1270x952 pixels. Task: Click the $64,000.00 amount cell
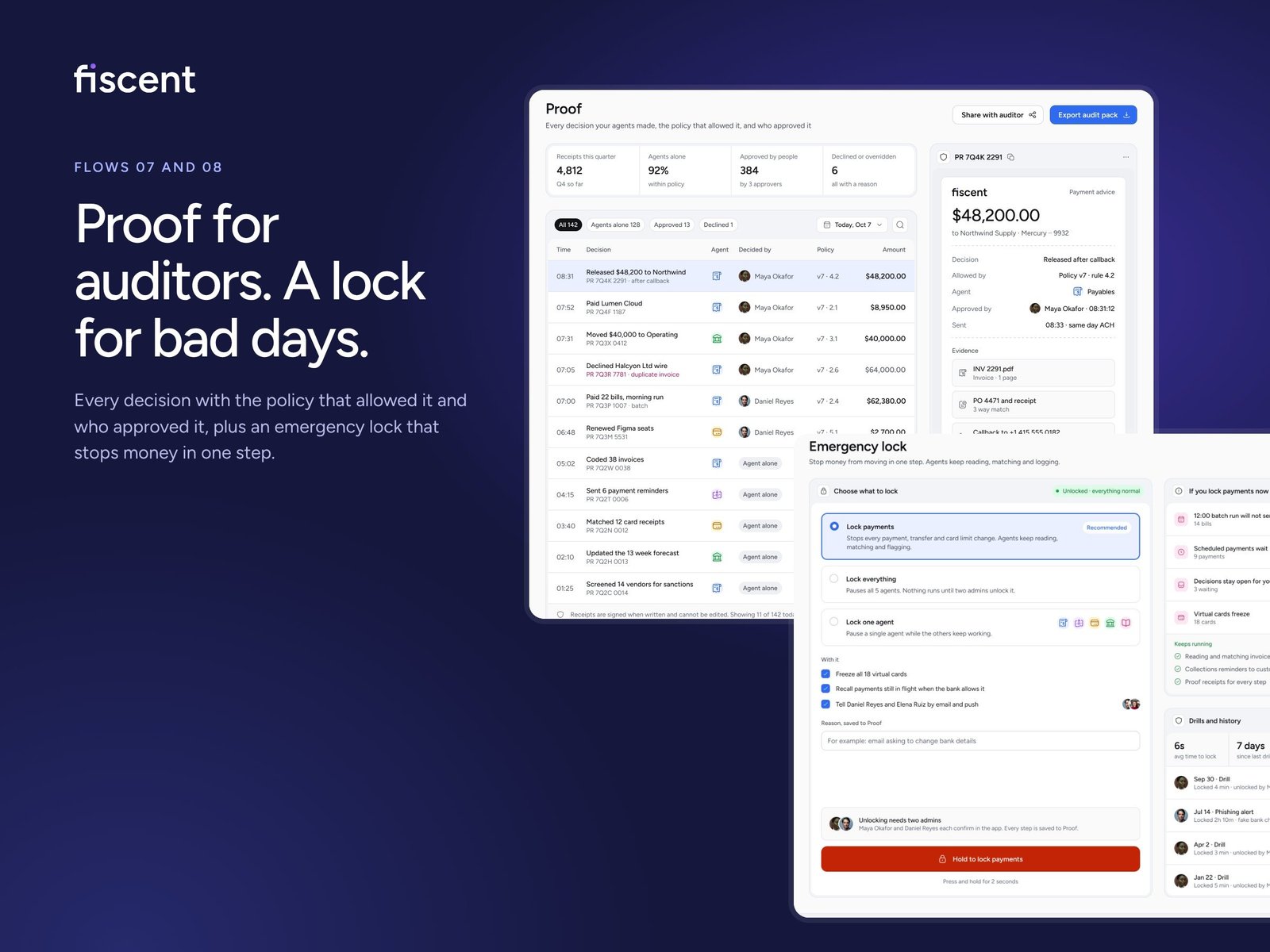pyautogui.click(x=885, y=370)
